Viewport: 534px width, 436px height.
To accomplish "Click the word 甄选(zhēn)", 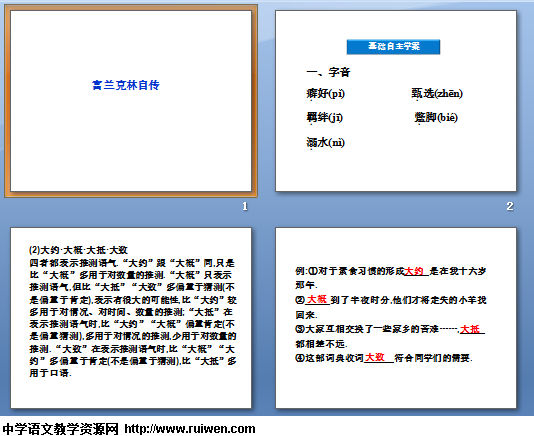I will [437, 93].
